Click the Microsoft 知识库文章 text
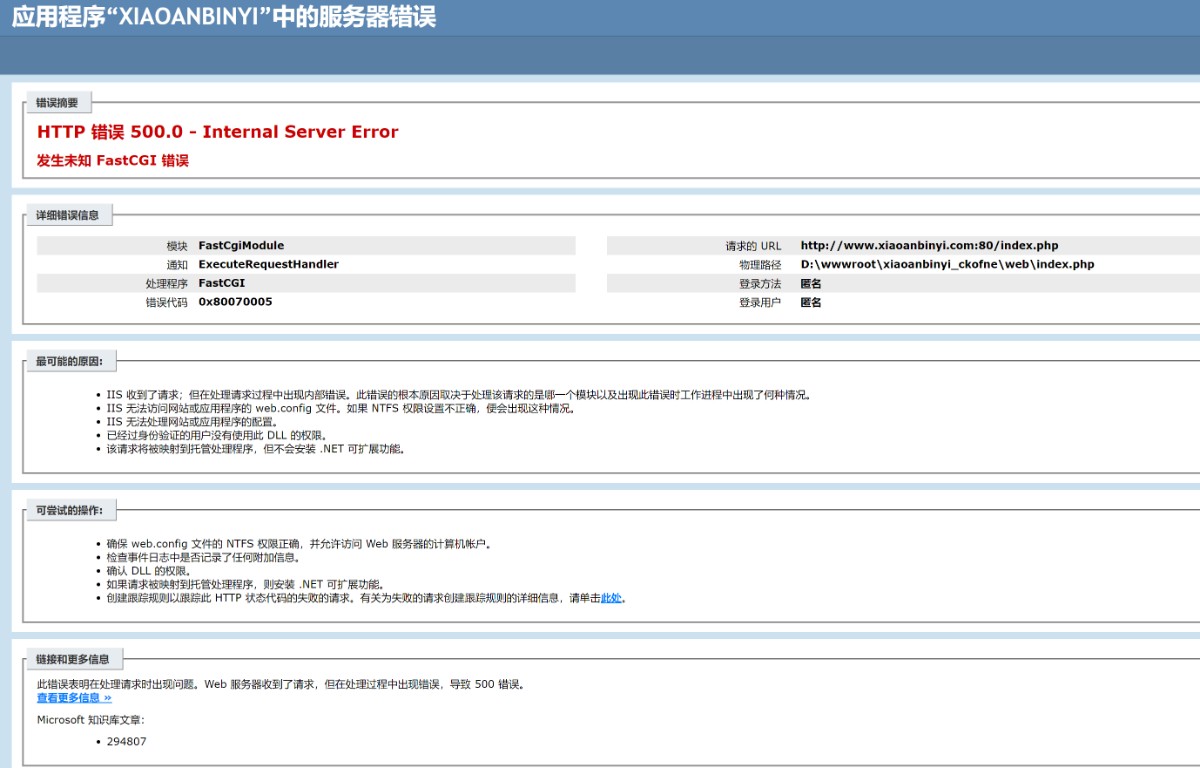This screenshot has height=768, width=1200. [91, 720]
